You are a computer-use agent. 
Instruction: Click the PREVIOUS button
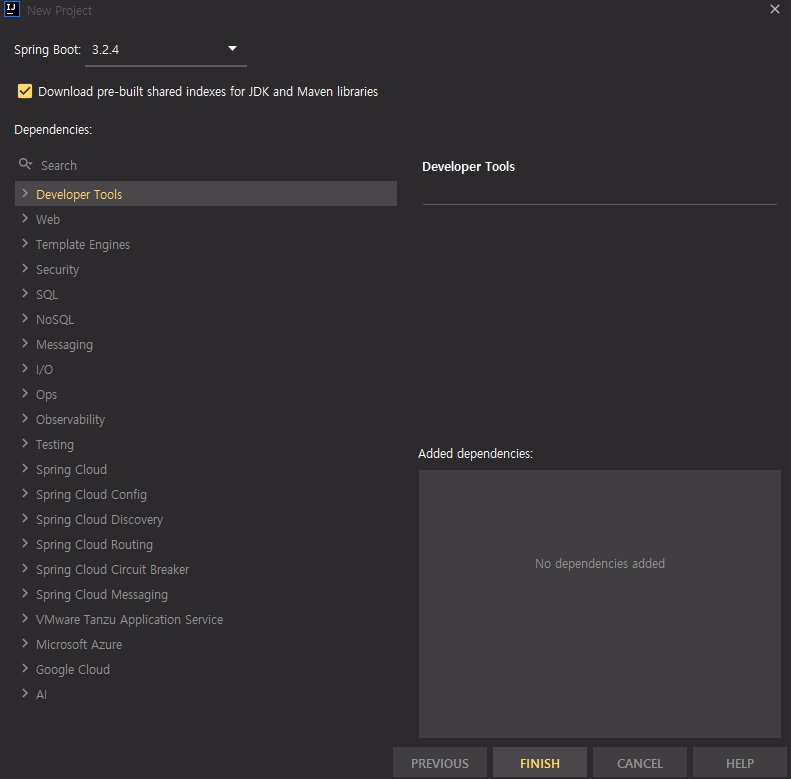tap(440, 763)
